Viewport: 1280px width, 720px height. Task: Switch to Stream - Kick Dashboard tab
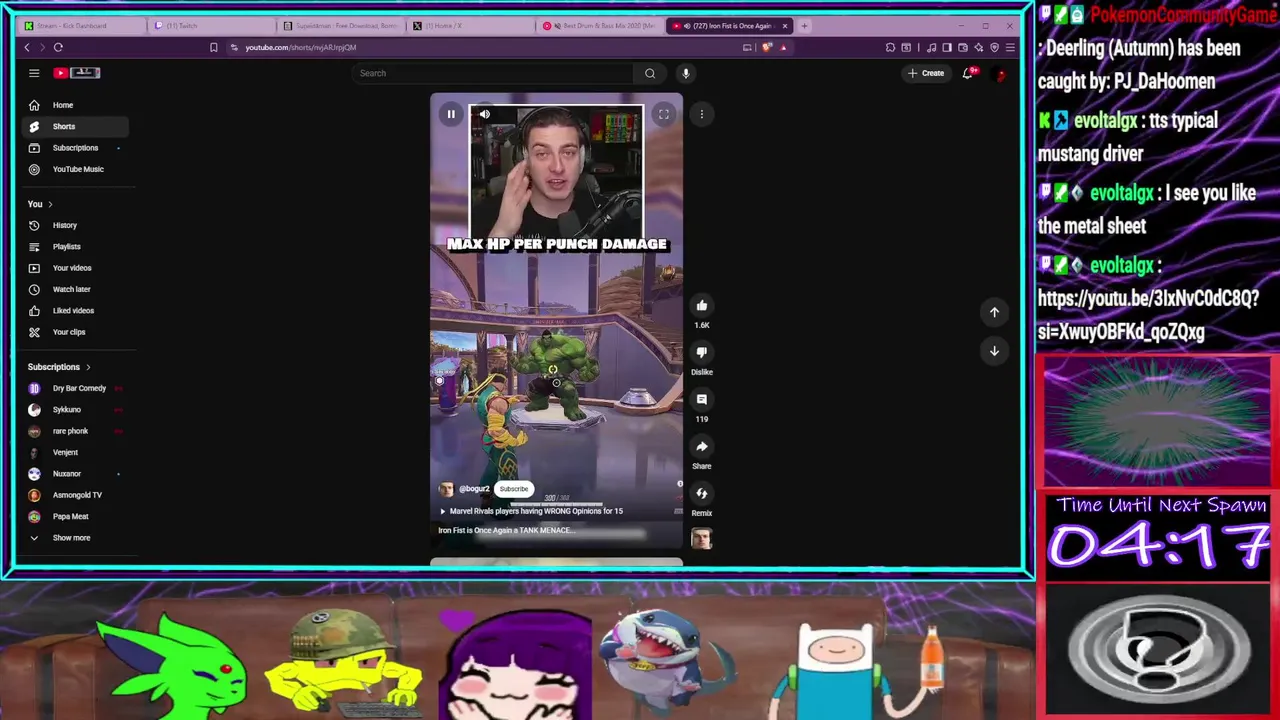(x=80, y=26)
